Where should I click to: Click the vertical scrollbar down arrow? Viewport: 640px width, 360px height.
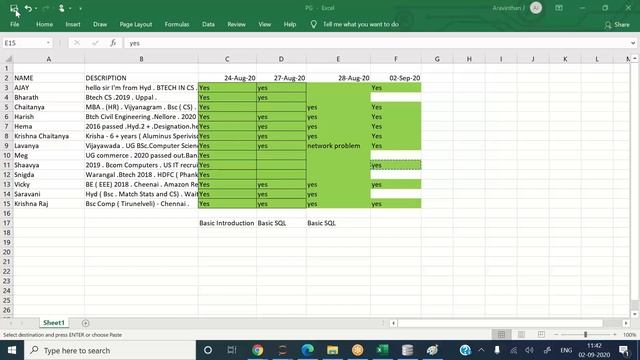(x=635, y=314)
